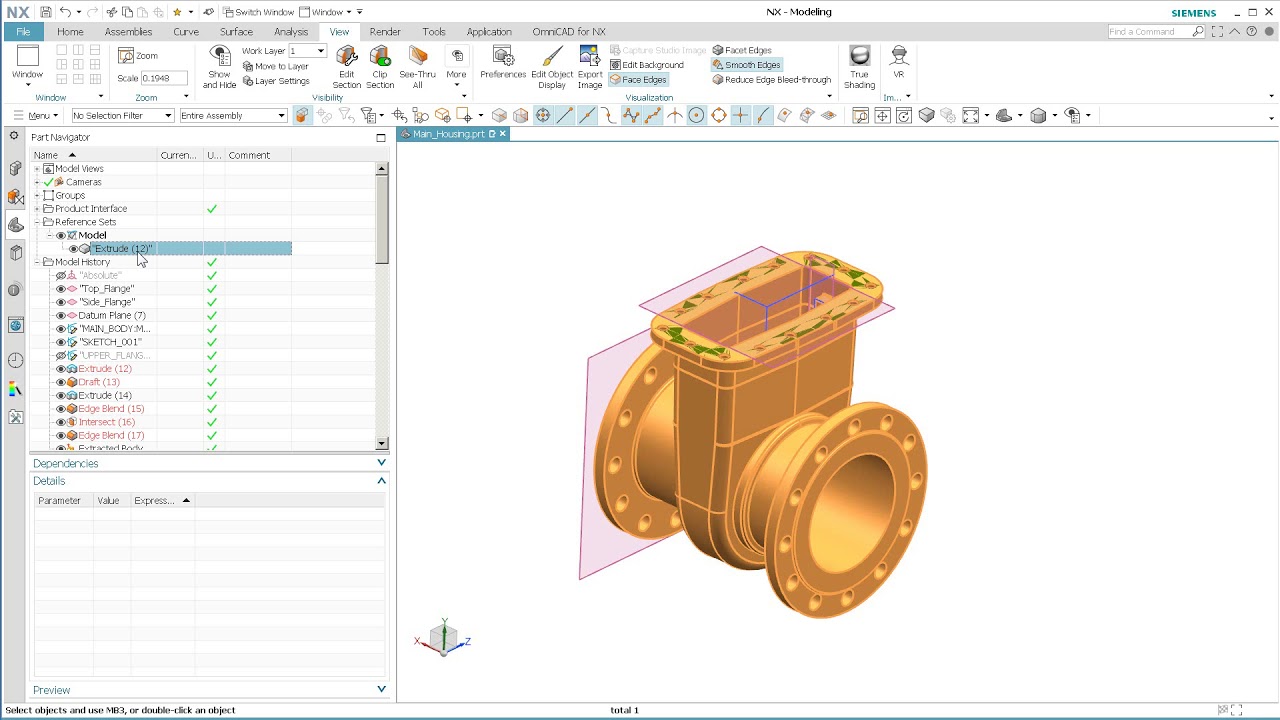Screen dimensions: 1280x720
Task: Open Layer Settings
Action: [x=276, y=81]
